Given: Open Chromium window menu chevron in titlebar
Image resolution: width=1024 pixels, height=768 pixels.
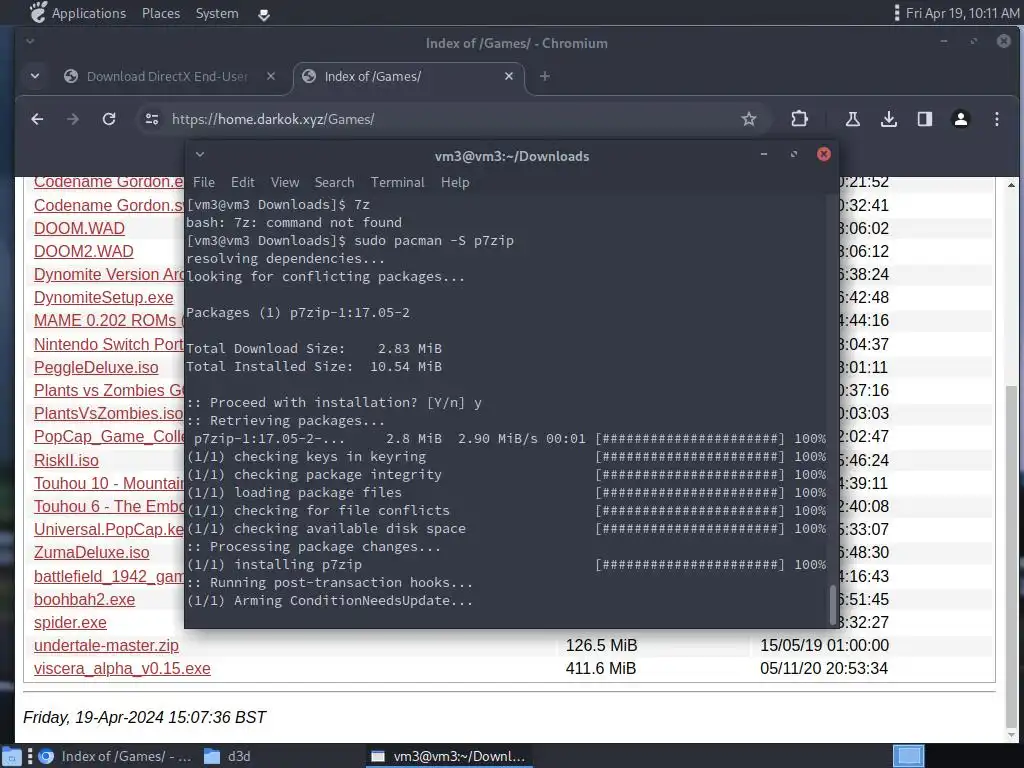Looking at the screenshot, I should (30, 41).
